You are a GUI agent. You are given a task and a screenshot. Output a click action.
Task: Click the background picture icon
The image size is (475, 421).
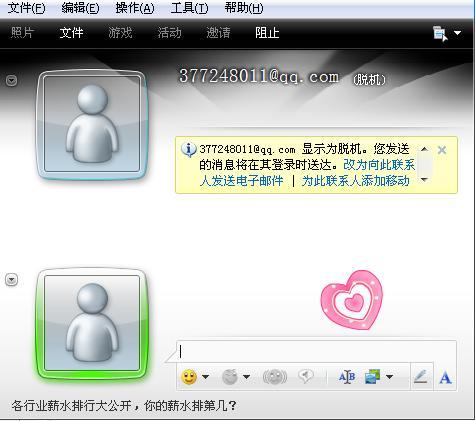coord(373,377)
